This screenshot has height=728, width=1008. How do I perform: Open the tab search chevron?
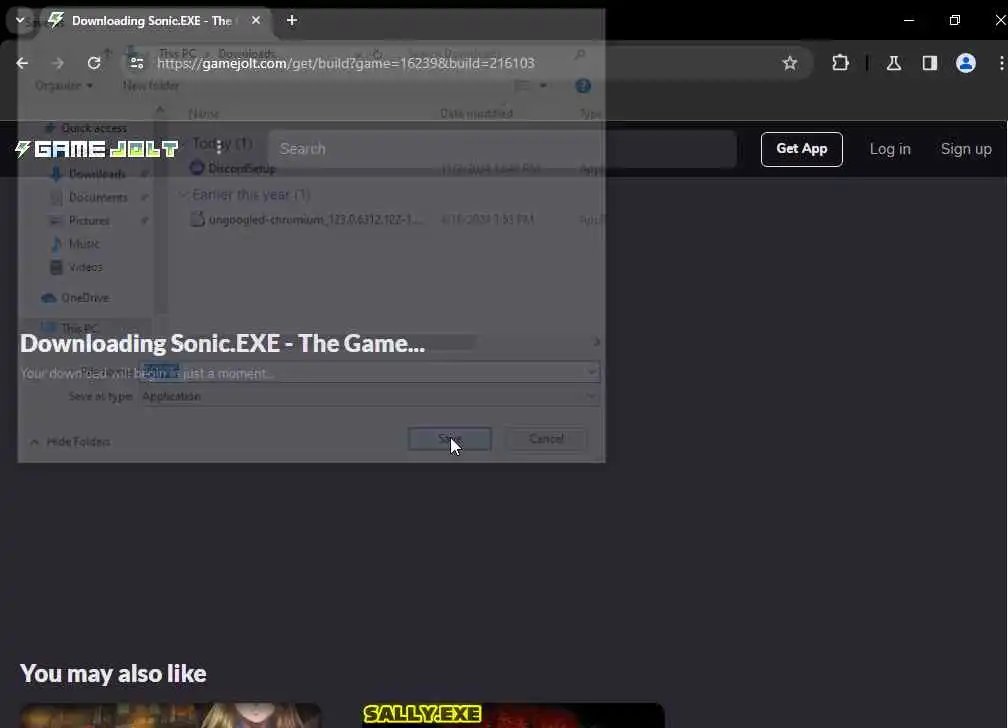19,20
